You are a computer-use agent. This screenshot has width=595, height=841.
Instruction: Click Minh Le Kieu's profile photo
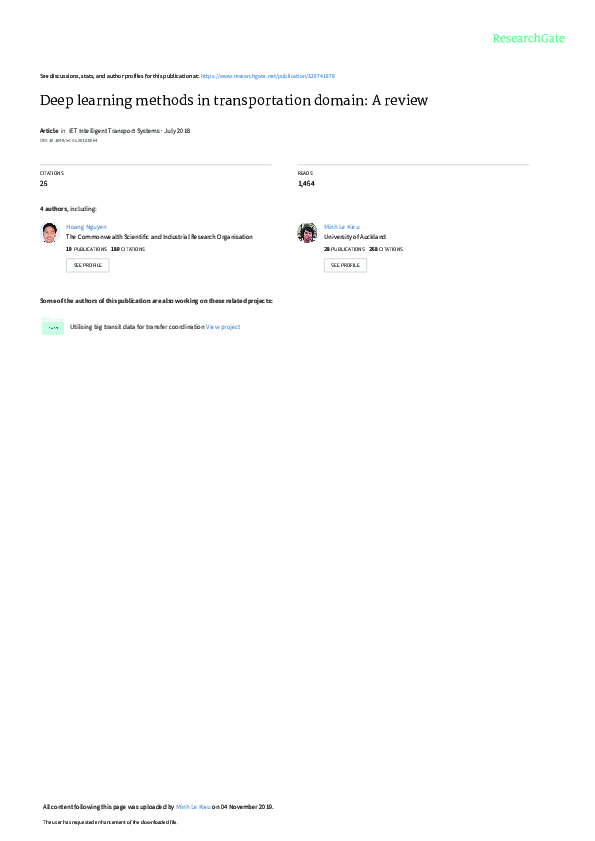[x=307, y=233]
